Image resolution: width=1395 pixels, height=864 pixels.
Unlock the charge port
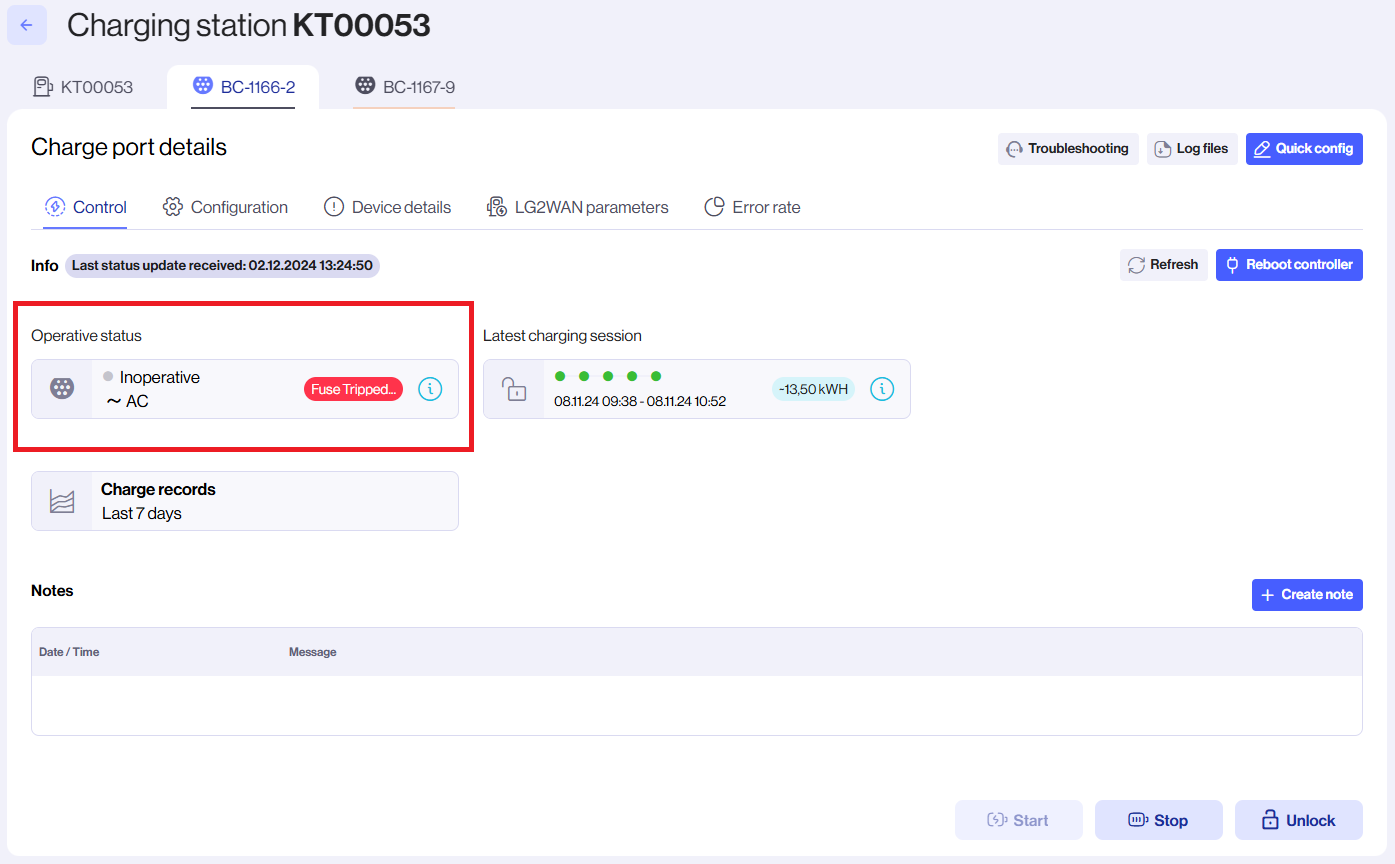pos(1298,819)
